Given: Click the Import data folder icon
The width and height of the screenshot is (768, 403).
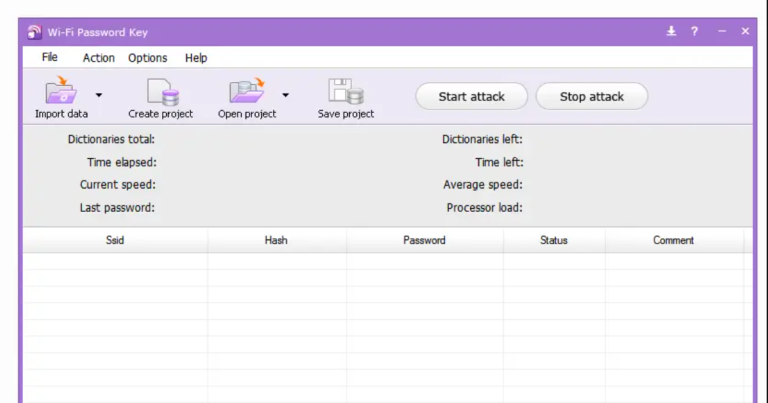Looking at the screenshot, I should [61, 90].
